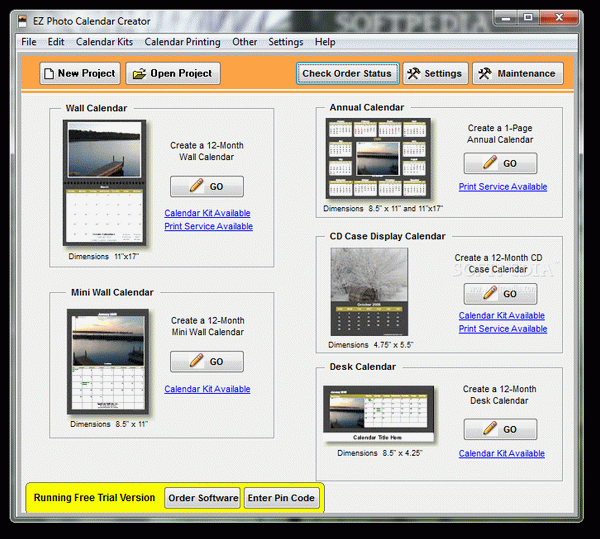This screenshot has width=600, height=539.
Task: Click the CD Case Display Calendar thumbnail
Action: coord(369,292)
